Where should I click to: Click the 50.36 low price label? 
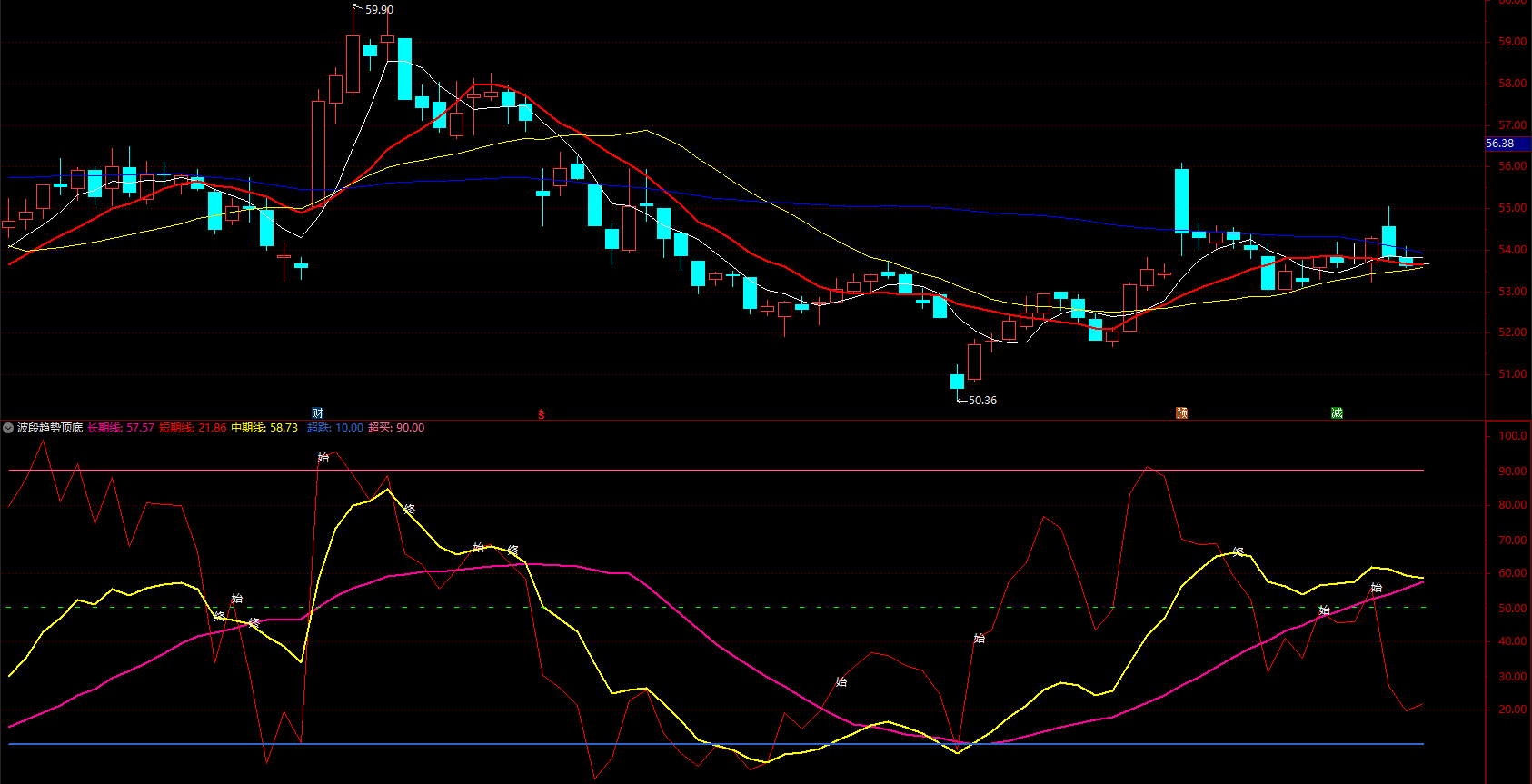[982, 401]
